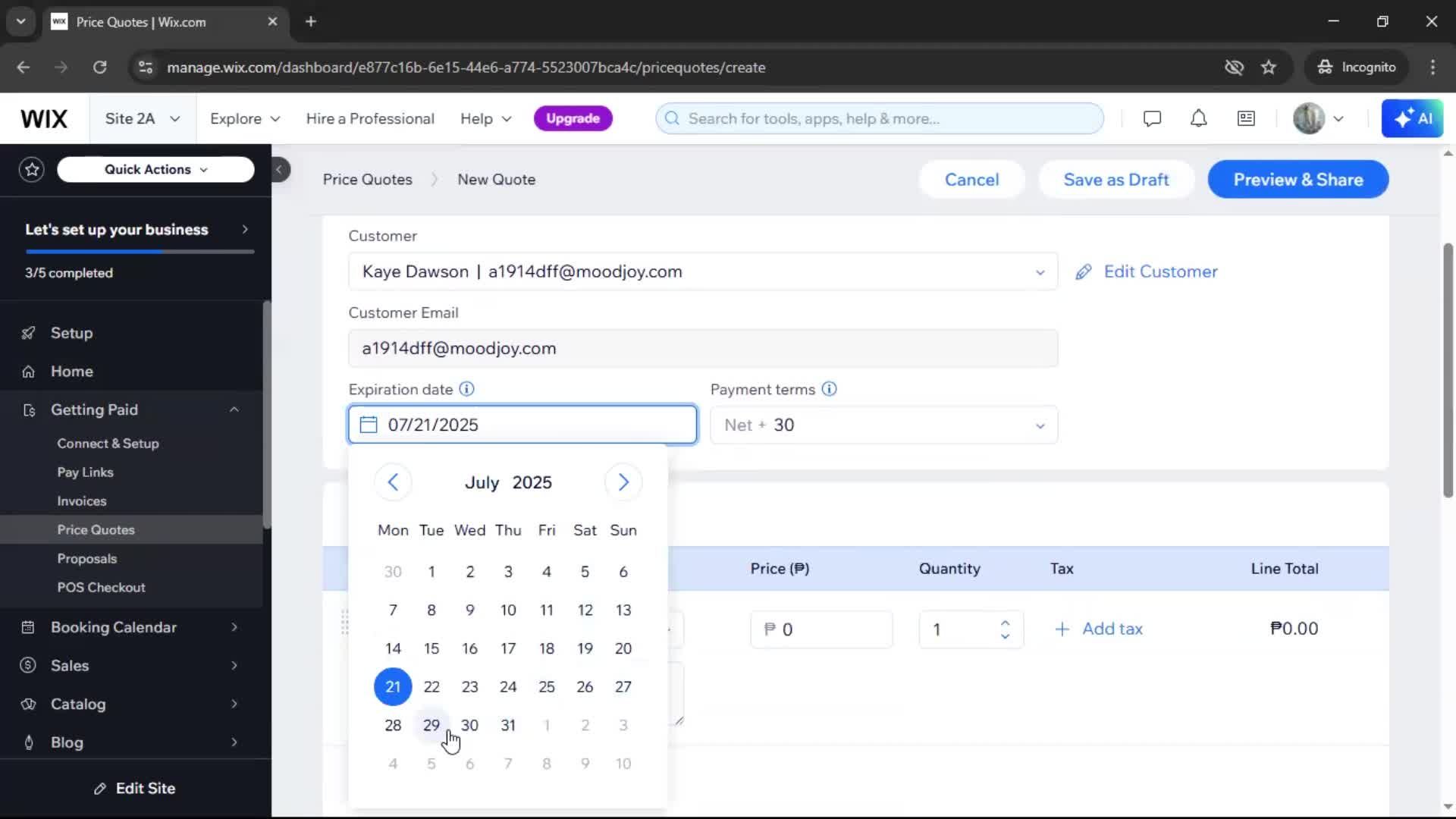Click Price Quotes breadcrumb
This screenshot has height=819, width=1456.
(x=368, y=180)
